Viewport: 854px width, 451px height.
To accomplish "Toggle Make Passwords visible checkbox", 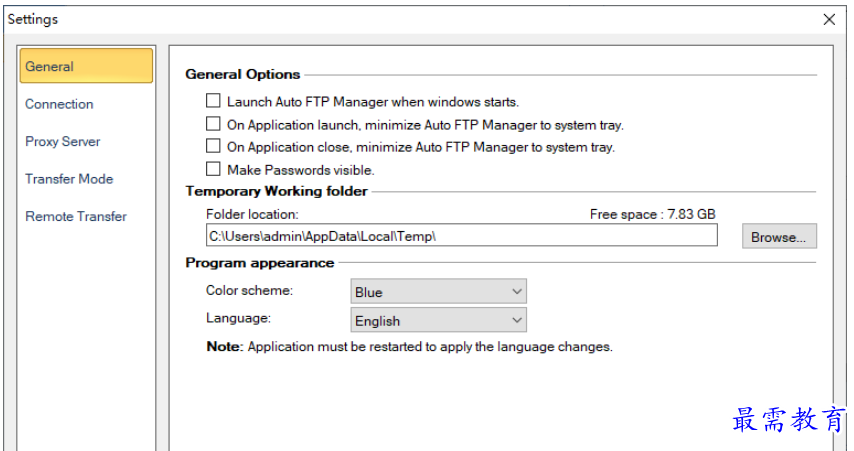I will [213, 169].
